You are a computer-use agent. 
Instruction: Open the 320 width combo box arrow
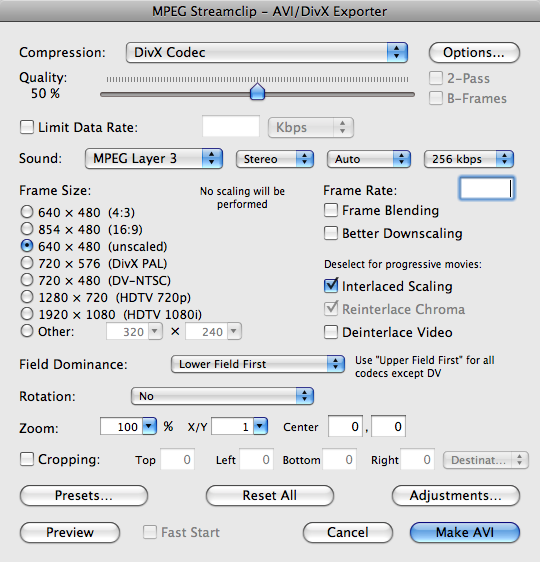tap(155, 332)
